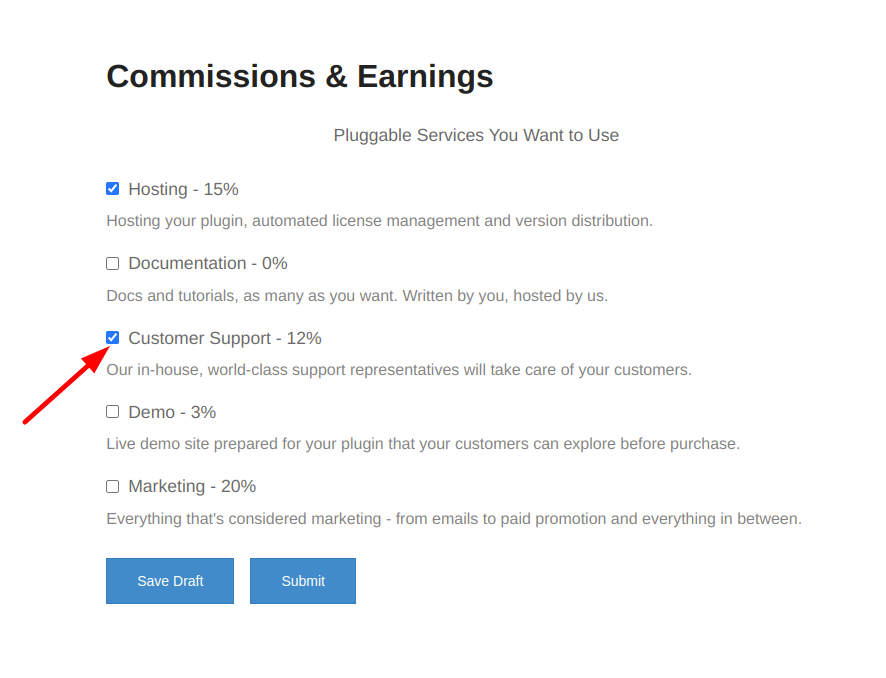The height and width of the screenshot is (678, 886).
Task: Click the 'Demo - 3%' label text
Action: pos(172,412)
